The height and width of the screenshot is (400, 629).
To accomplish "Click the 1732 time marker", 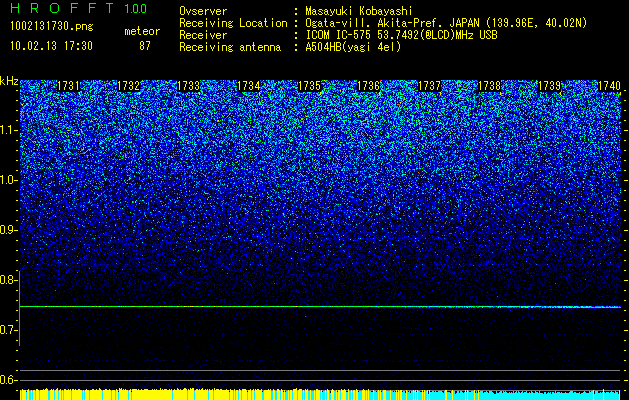I will [x=128, y=86].
